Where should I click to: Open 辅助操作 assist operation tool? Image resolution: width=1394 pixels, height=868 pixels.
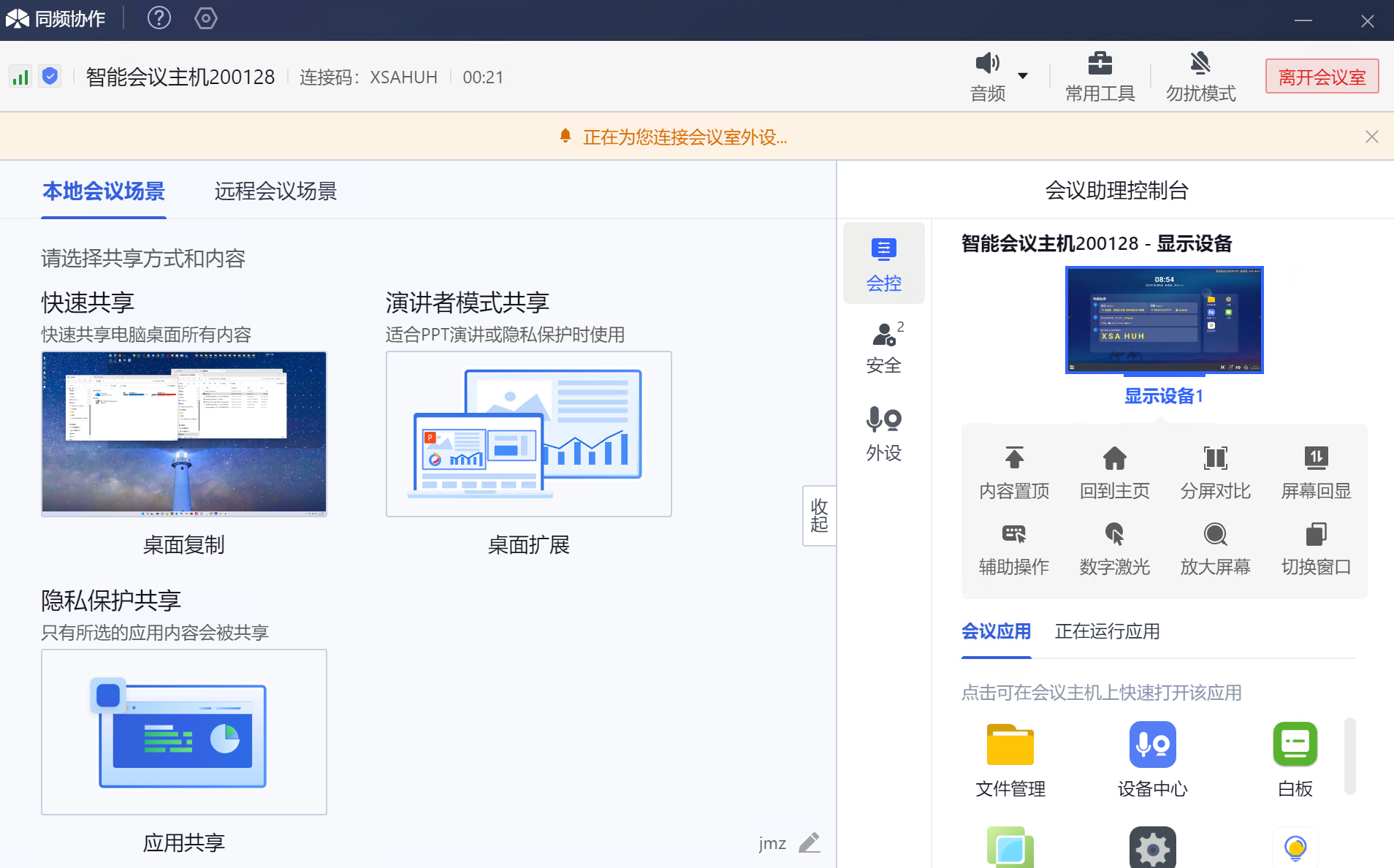[1014, 534]
